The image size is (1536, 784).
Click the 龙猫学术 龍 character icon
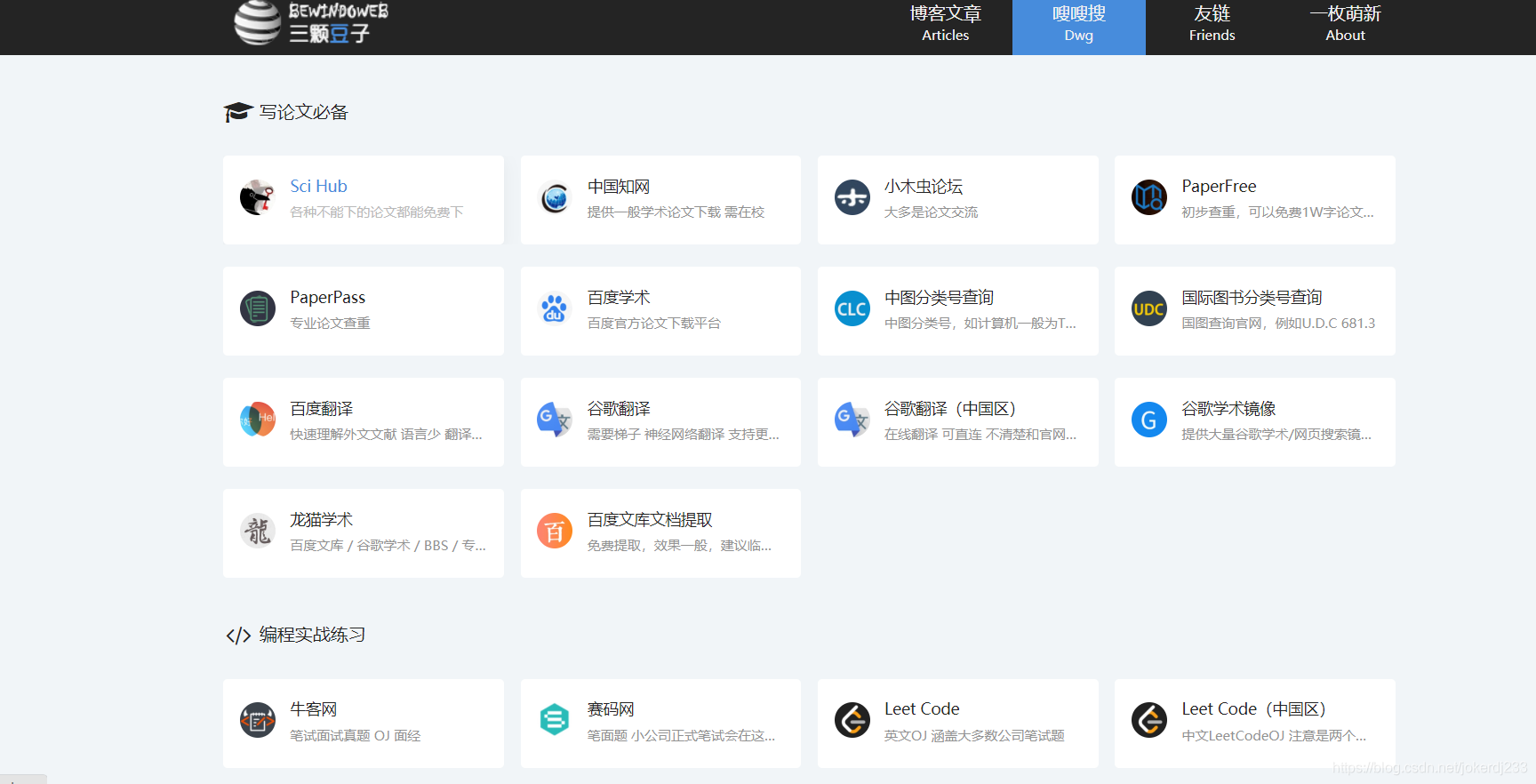pos(258,531)
